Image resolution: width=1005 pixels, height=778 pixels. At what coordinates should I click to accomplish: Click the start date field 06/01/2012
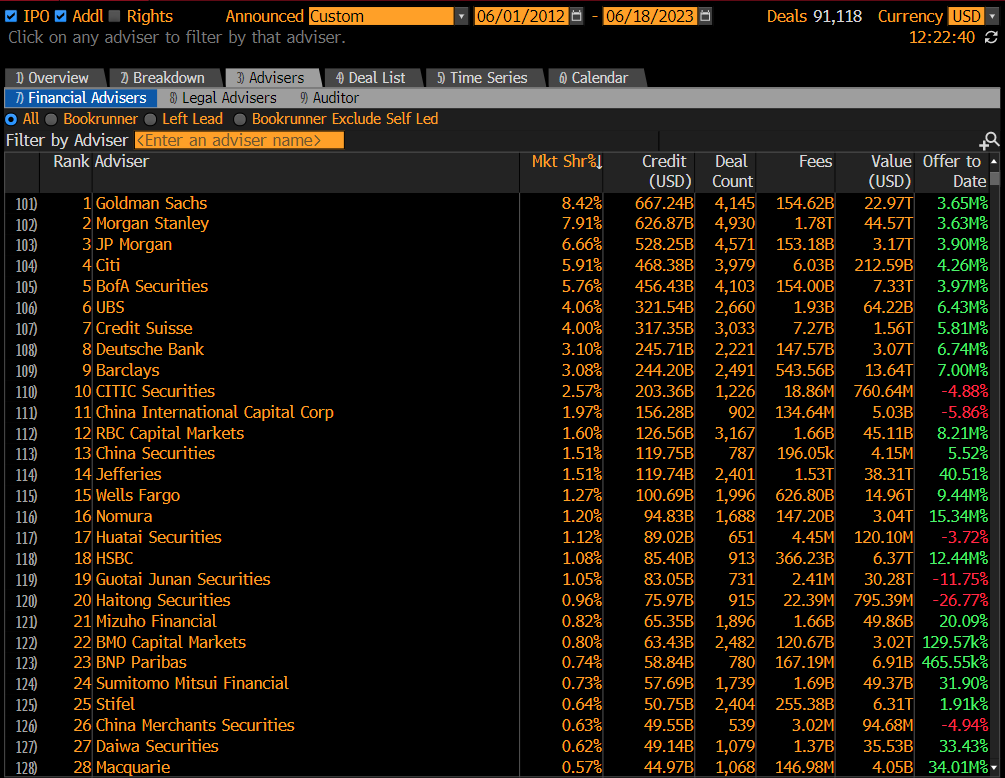coord(521,16)
